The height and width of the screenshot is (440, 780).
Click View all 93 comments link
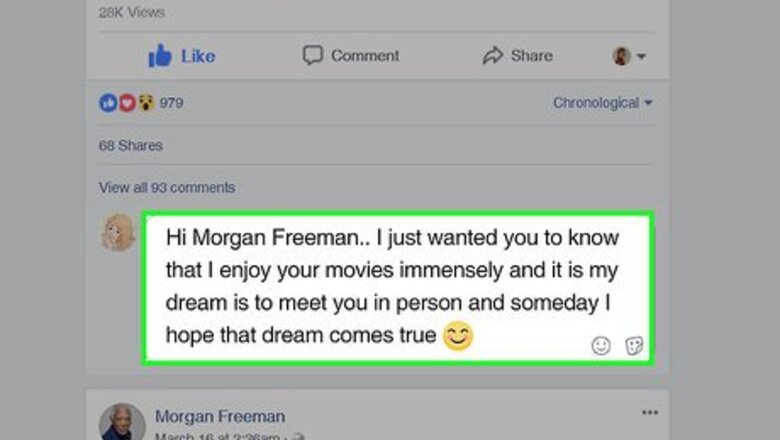[167, 187]
